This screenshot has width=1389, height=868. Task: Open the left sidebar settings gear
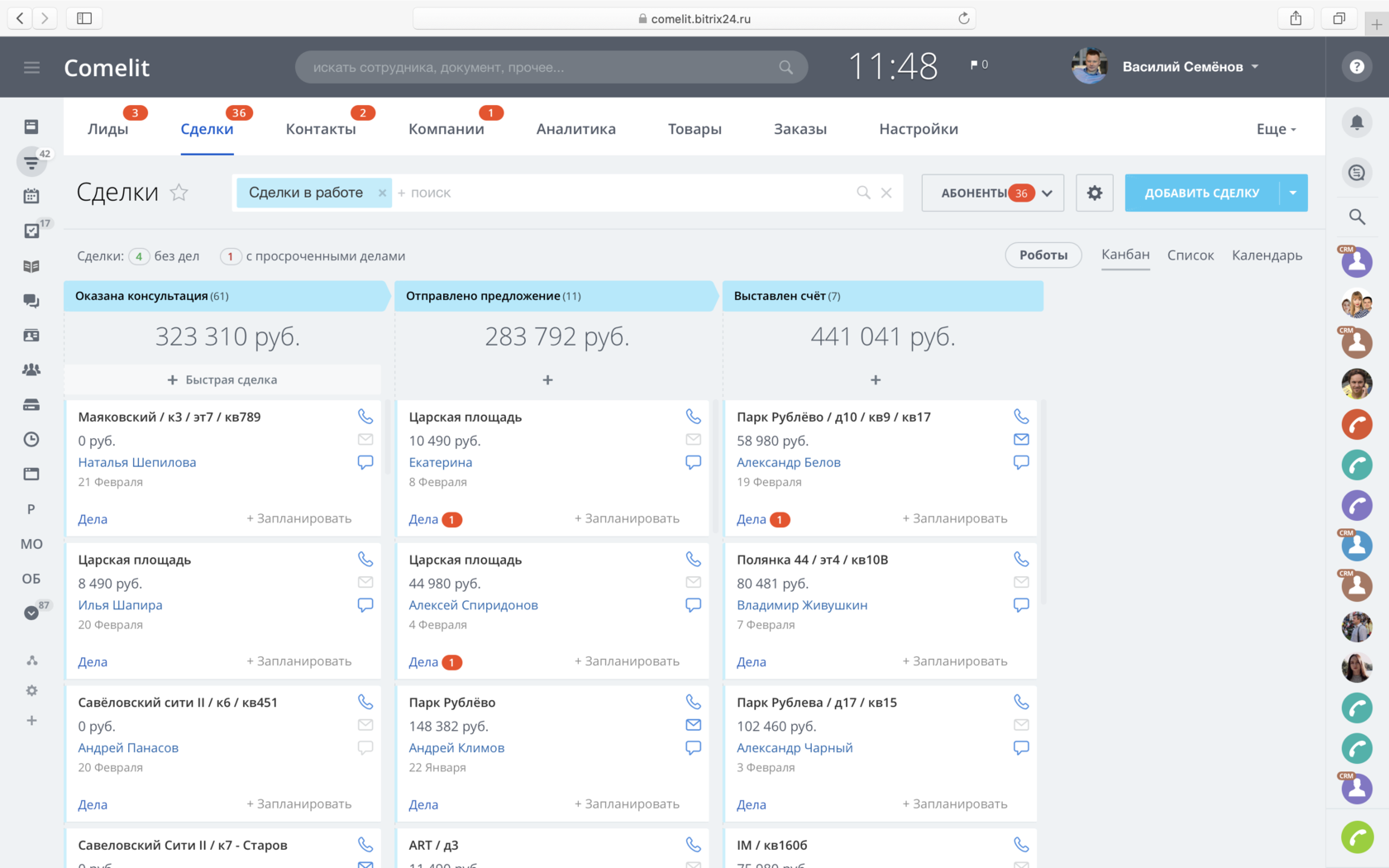[x=31, y=690]
